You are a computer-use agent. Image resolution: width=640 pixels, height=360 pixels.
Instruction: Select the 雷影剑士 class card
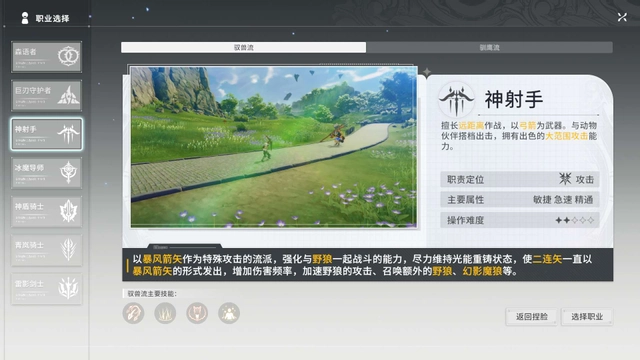point(47,289)
